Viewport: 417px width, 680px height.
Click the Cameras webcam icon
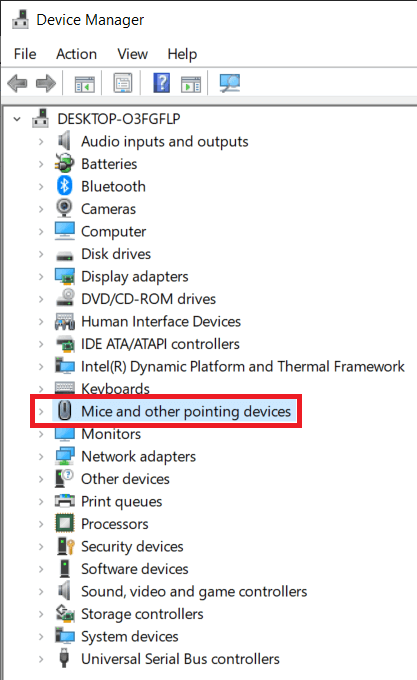tap(64, 208)
